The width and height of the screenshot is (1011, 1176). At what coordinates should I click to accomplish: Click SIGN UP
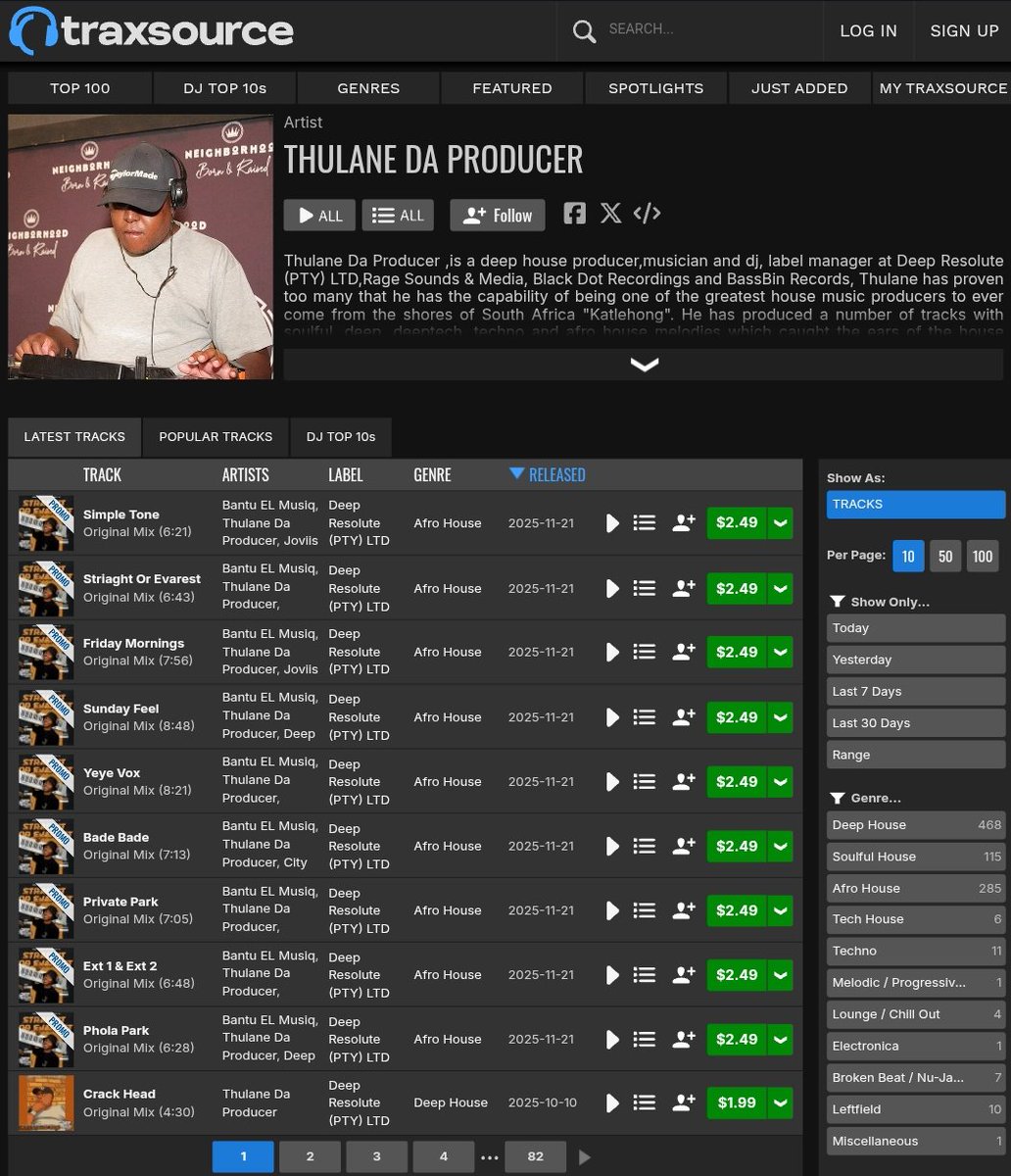(x=964, y=30)
